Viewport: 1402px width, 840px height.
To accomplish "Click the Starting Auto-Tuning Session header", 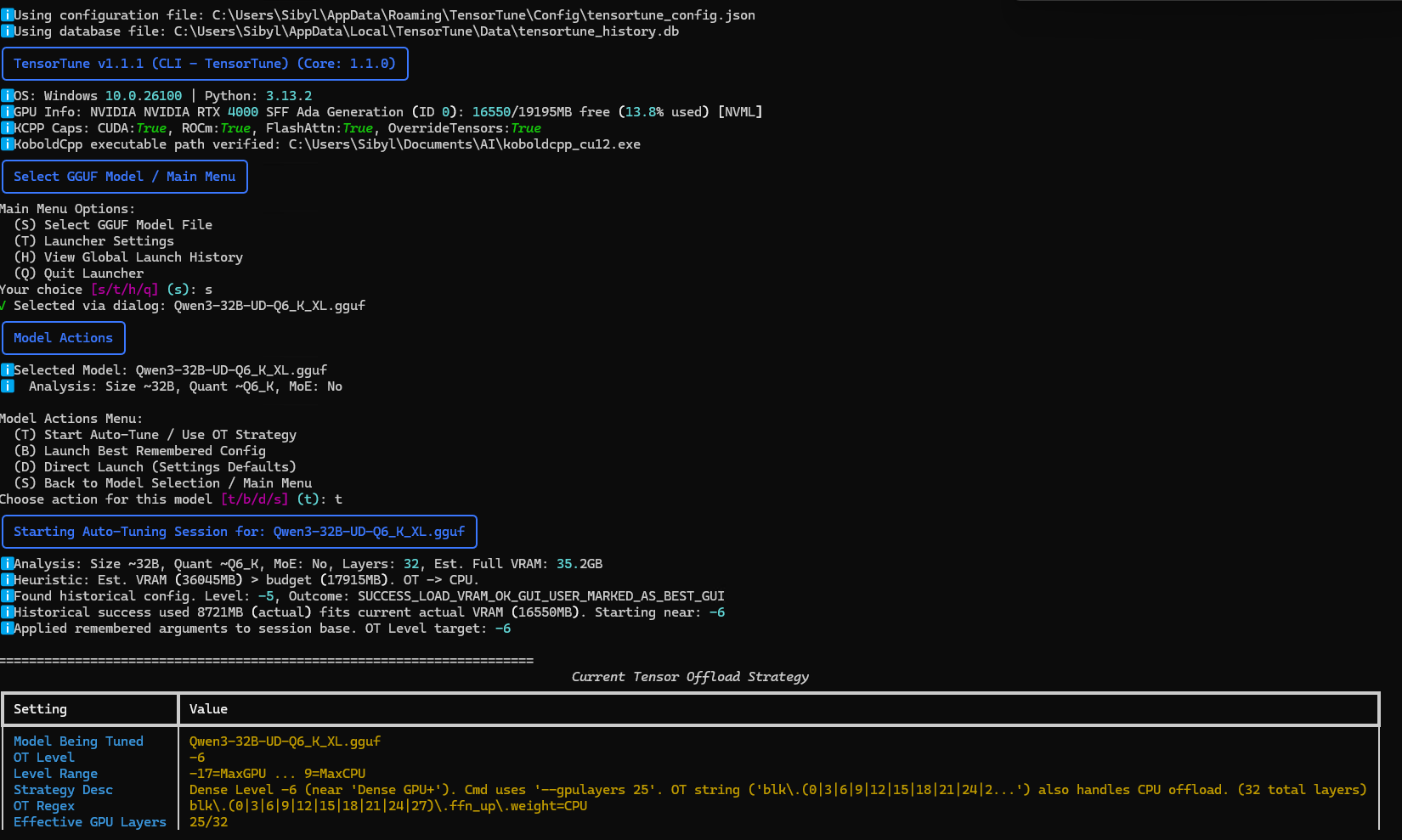I will (x=240, y=532).
